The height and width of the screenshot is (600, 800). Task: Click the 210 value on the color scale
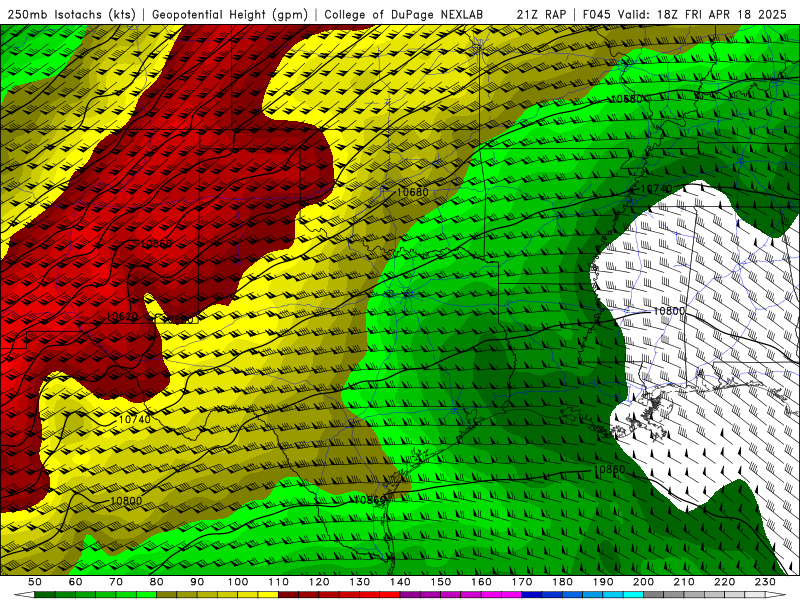coord(684,582)
